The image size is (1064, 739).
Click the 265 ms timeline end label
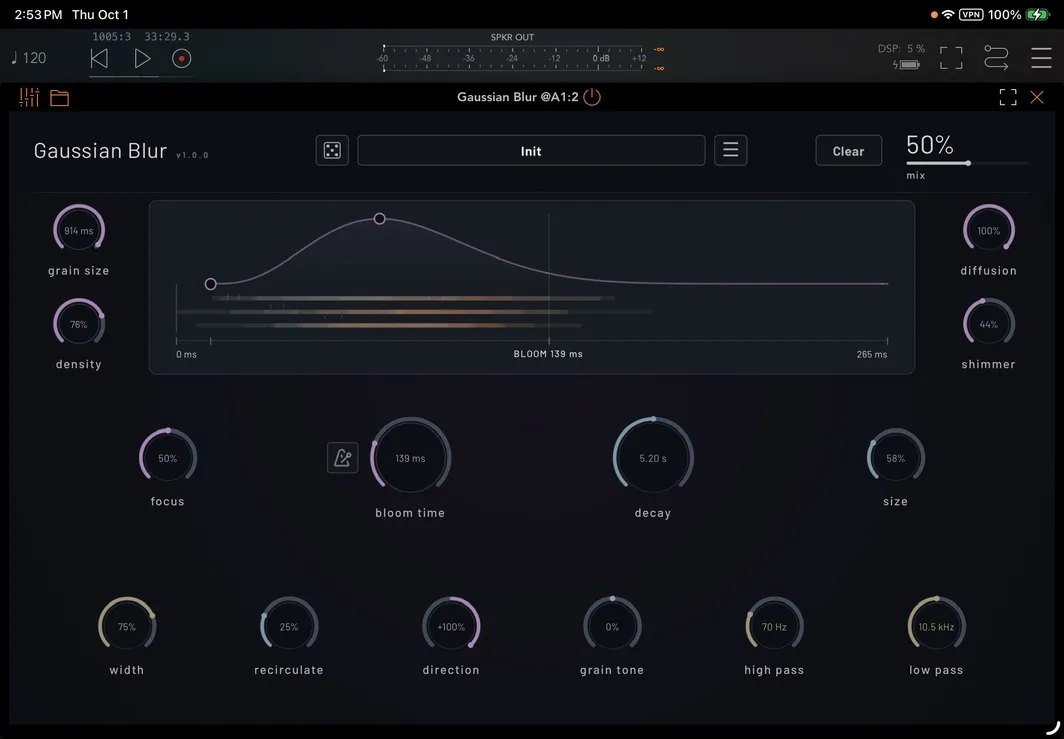[871, 354]
